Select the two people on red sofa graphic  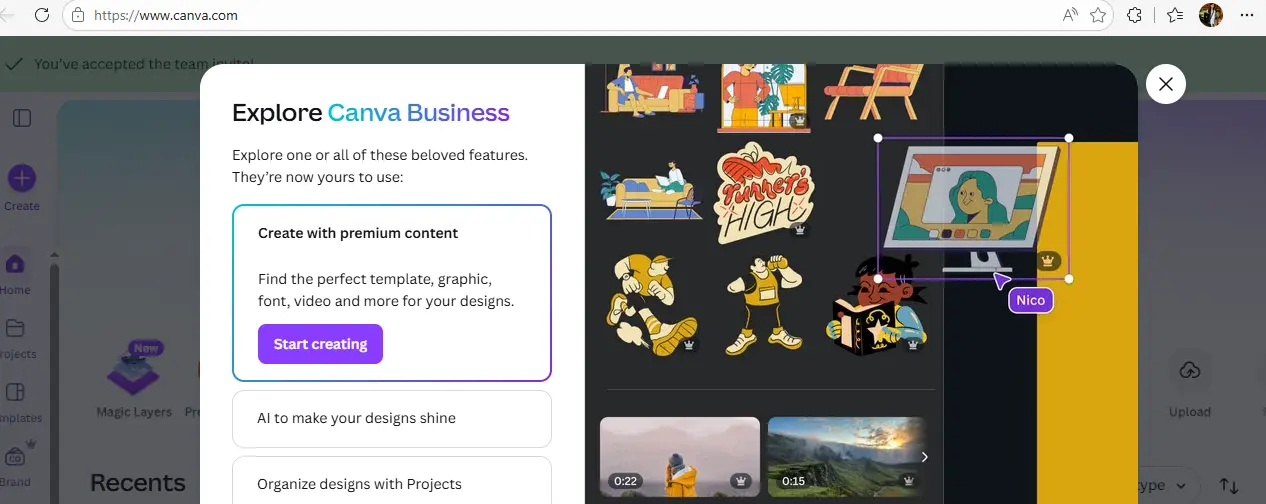tap(650, 90)
